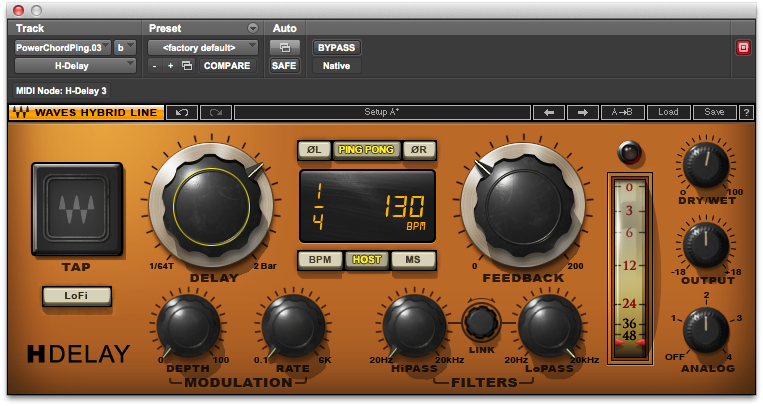Viewport: 763px width, 406px height.
Task: Open Waves help question mark button
Action: pyautogui.click(x=746, y=112)
